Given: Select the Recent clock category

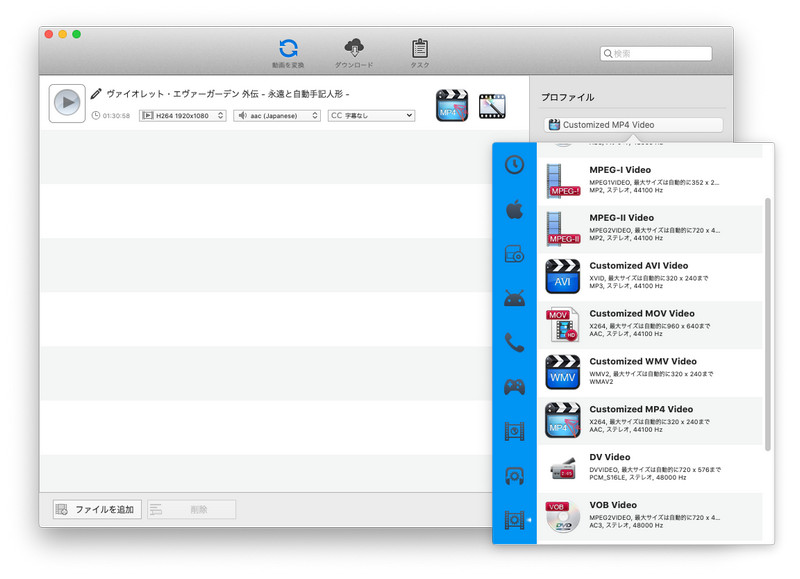Looking at the screenshot, I should 514,165.
